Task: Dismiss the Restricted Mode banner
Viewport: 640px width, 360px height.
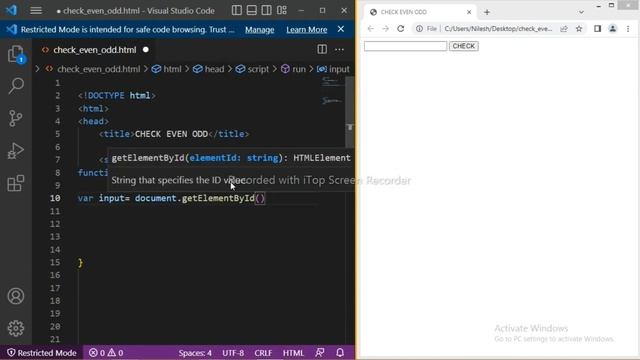Action: 341,29
